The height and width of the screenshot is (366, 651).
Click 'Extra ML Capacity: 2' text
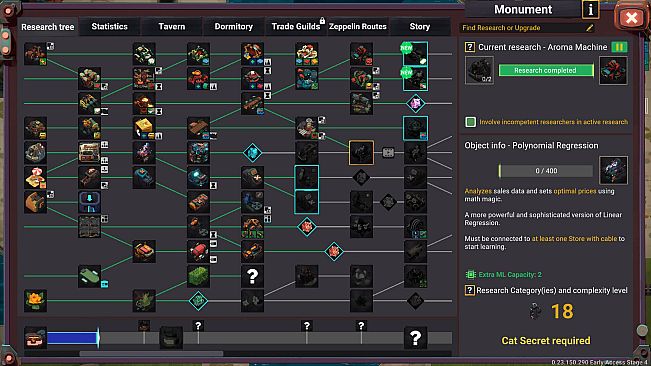pyautogui.click(x=510, y=274)
